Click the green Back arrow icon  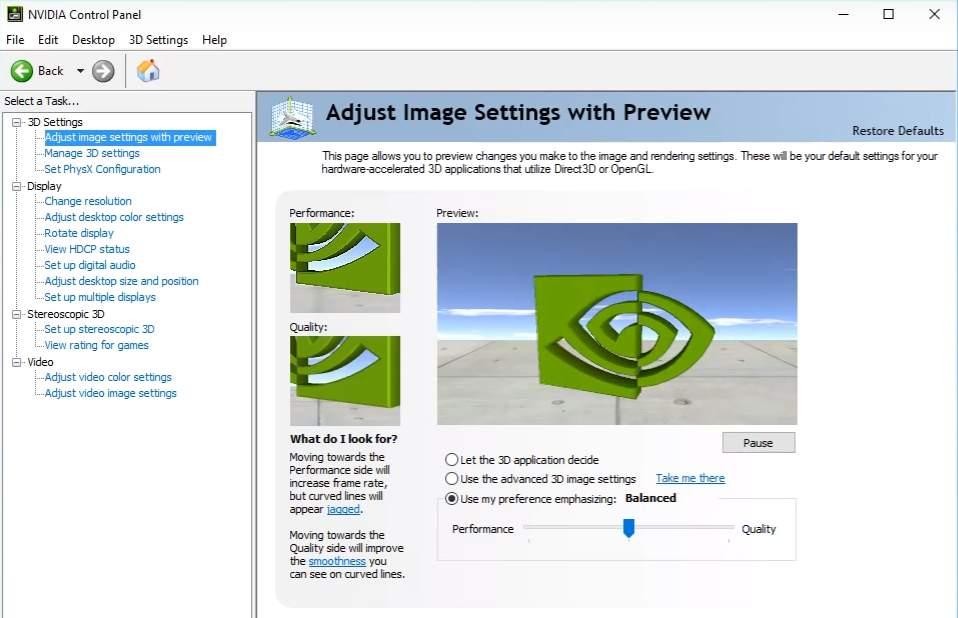point(22,71)
